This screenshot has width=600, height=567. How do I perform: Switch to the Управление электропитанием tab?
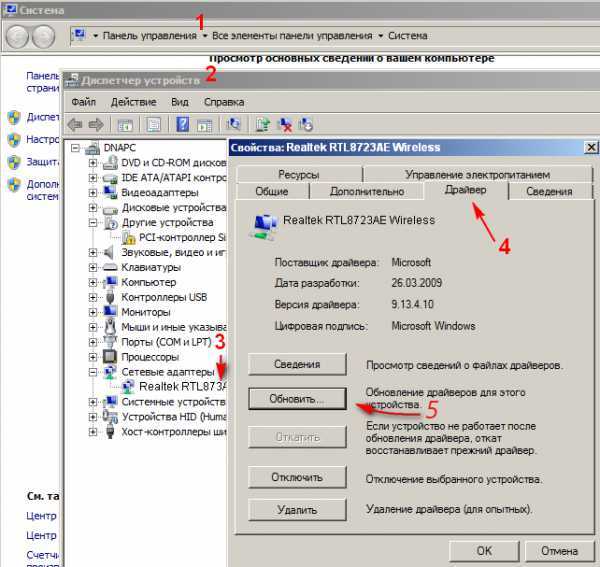pos(477,174)
